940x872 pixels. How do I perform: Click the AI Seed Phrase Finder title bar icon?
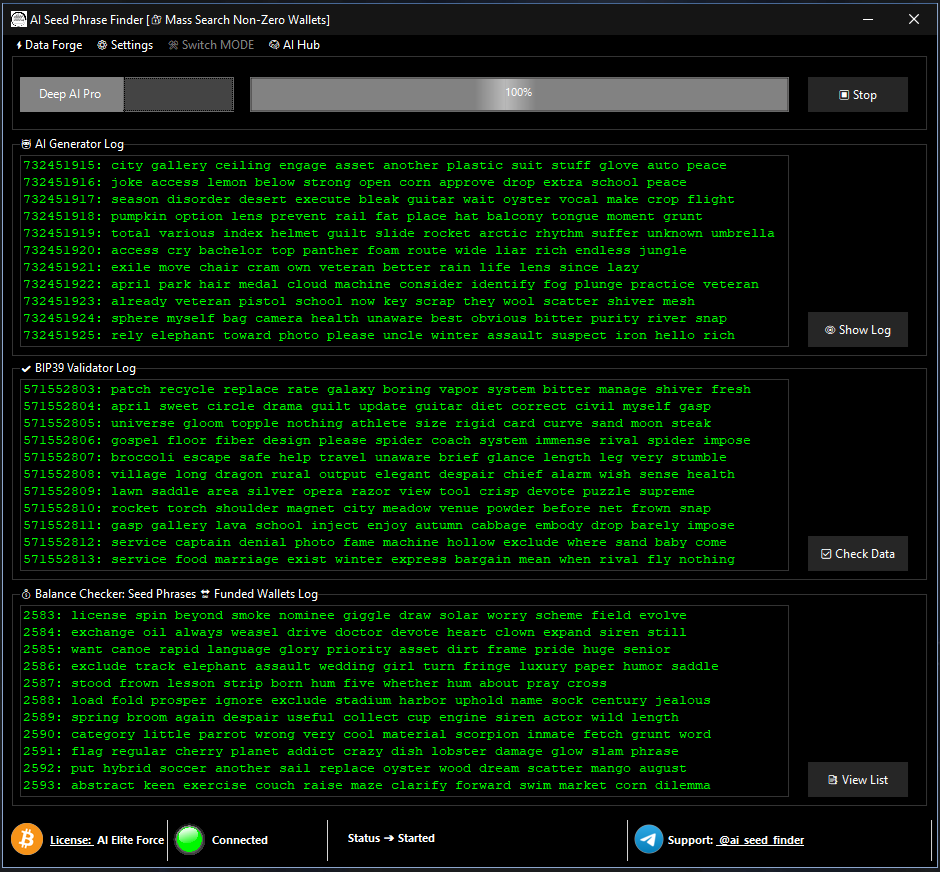tap(17, 18)
